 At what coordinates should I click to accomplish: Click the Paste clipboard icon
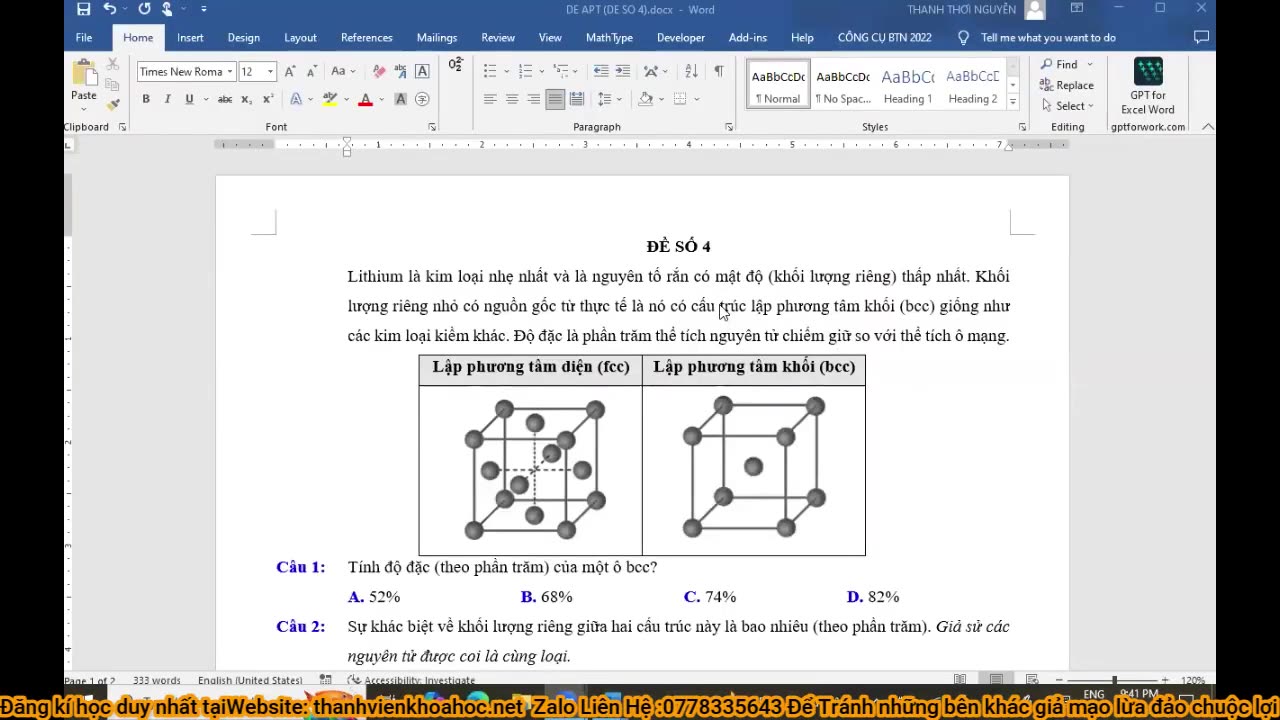tap(84, 73)
